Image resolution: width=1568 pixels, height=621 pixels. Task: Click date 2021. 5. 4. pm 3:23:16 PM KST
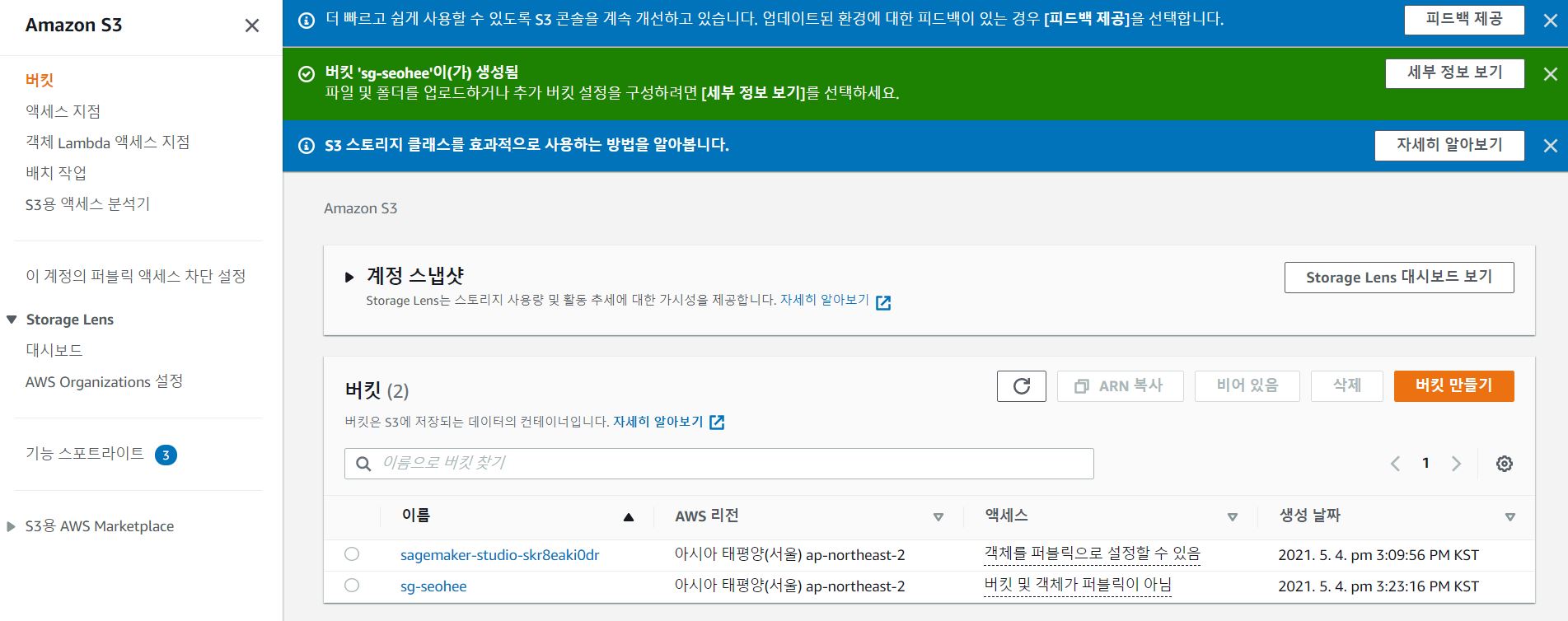1378,586
